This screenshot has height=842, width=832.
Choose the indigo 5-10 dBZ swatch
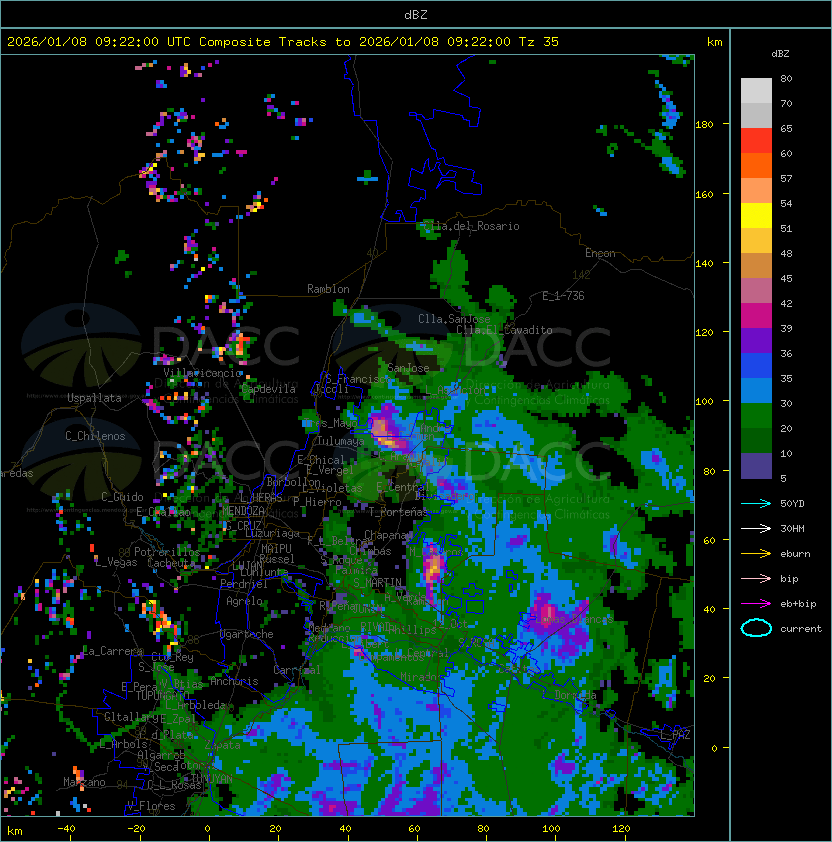click(x=756, y=466)
